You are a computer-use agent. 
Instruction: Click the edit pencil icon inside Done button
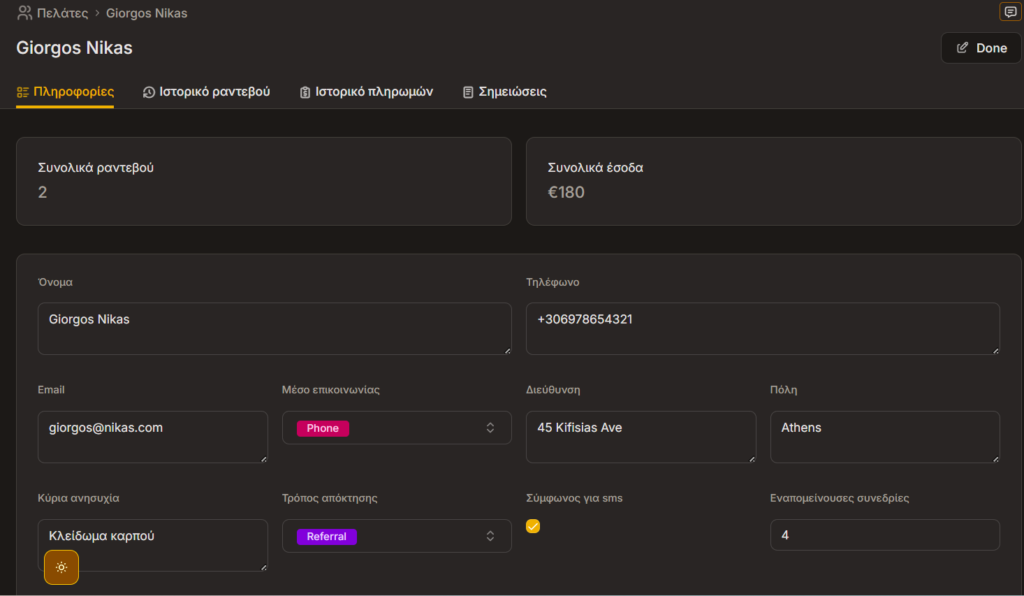coord(963,47)
